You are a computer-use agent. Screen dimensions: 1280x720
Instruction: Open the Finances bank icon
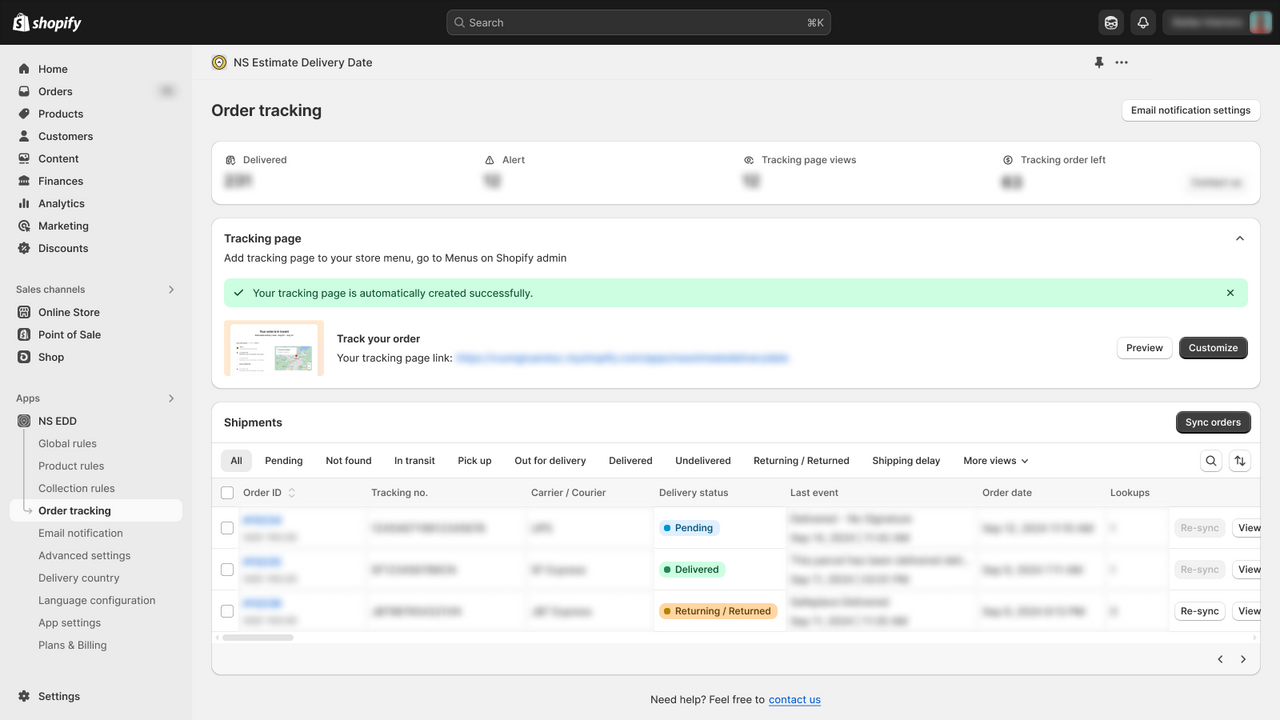pyautogui.click(x=24, y=181)
